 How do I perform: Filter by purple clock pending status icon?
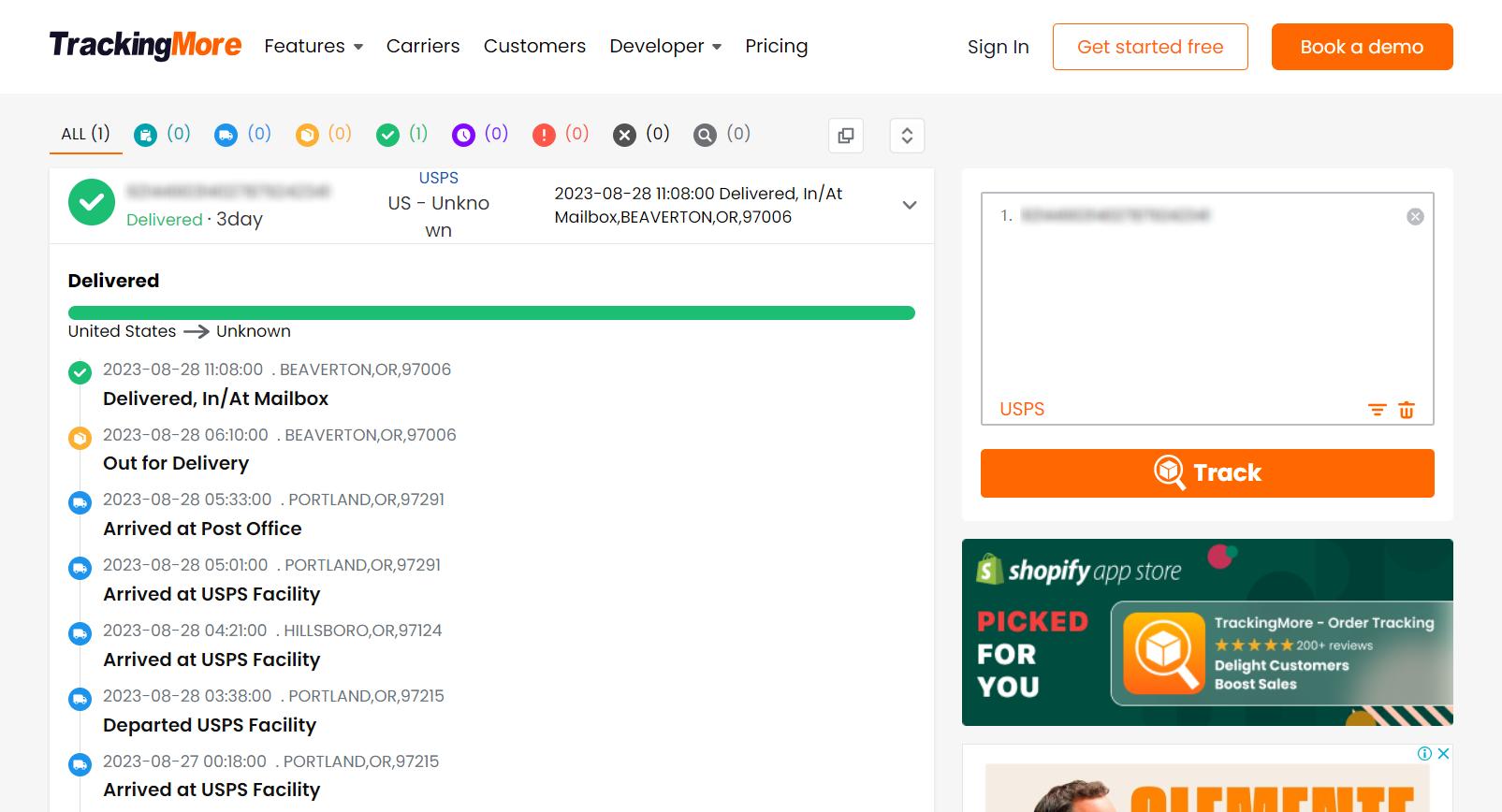point(463,136)
